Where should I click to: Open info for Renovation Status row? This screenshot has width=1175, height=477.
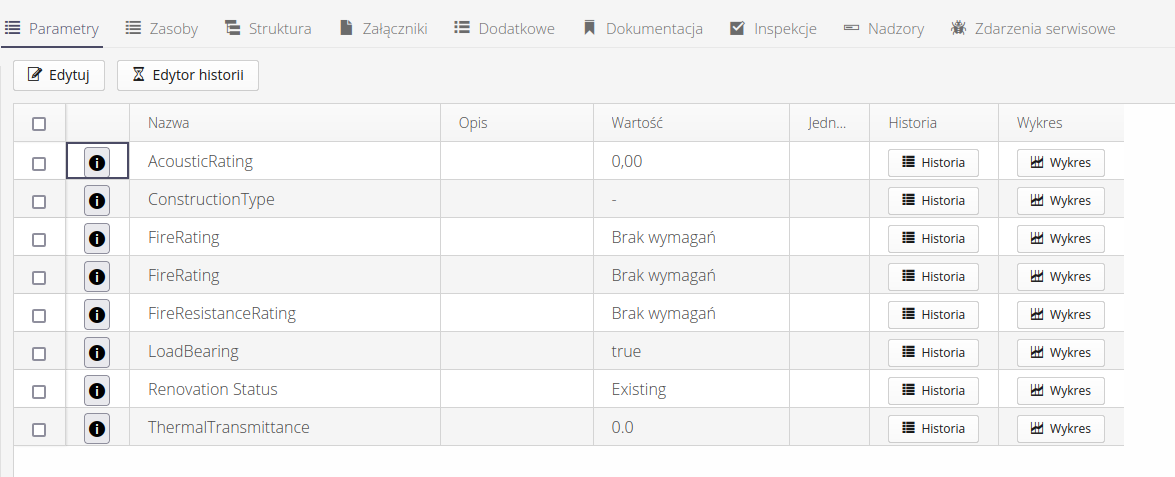click(97, 390)
